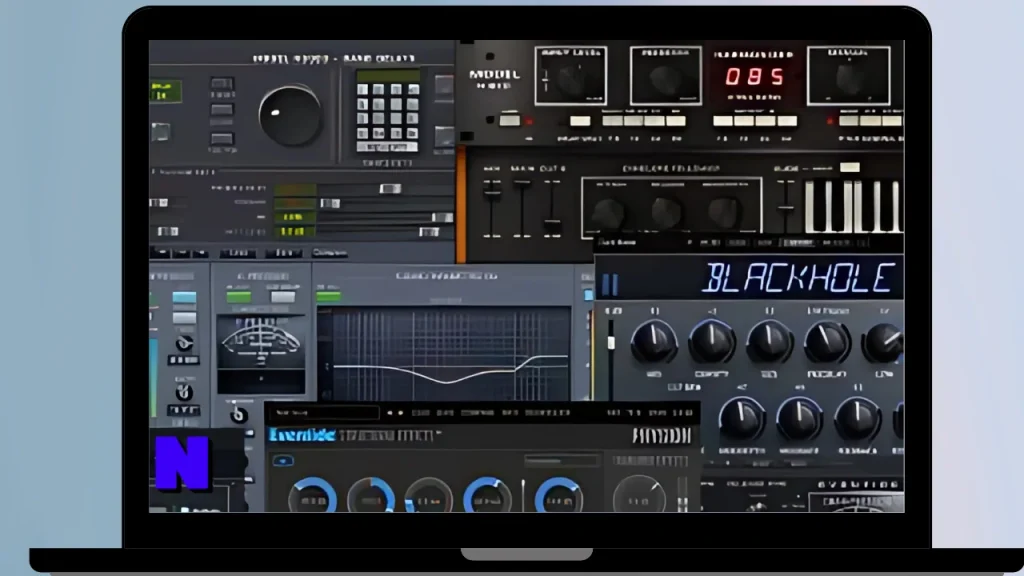
Task: Click the middle knob in Blackhole's bottom row
Action: (799, 420)
